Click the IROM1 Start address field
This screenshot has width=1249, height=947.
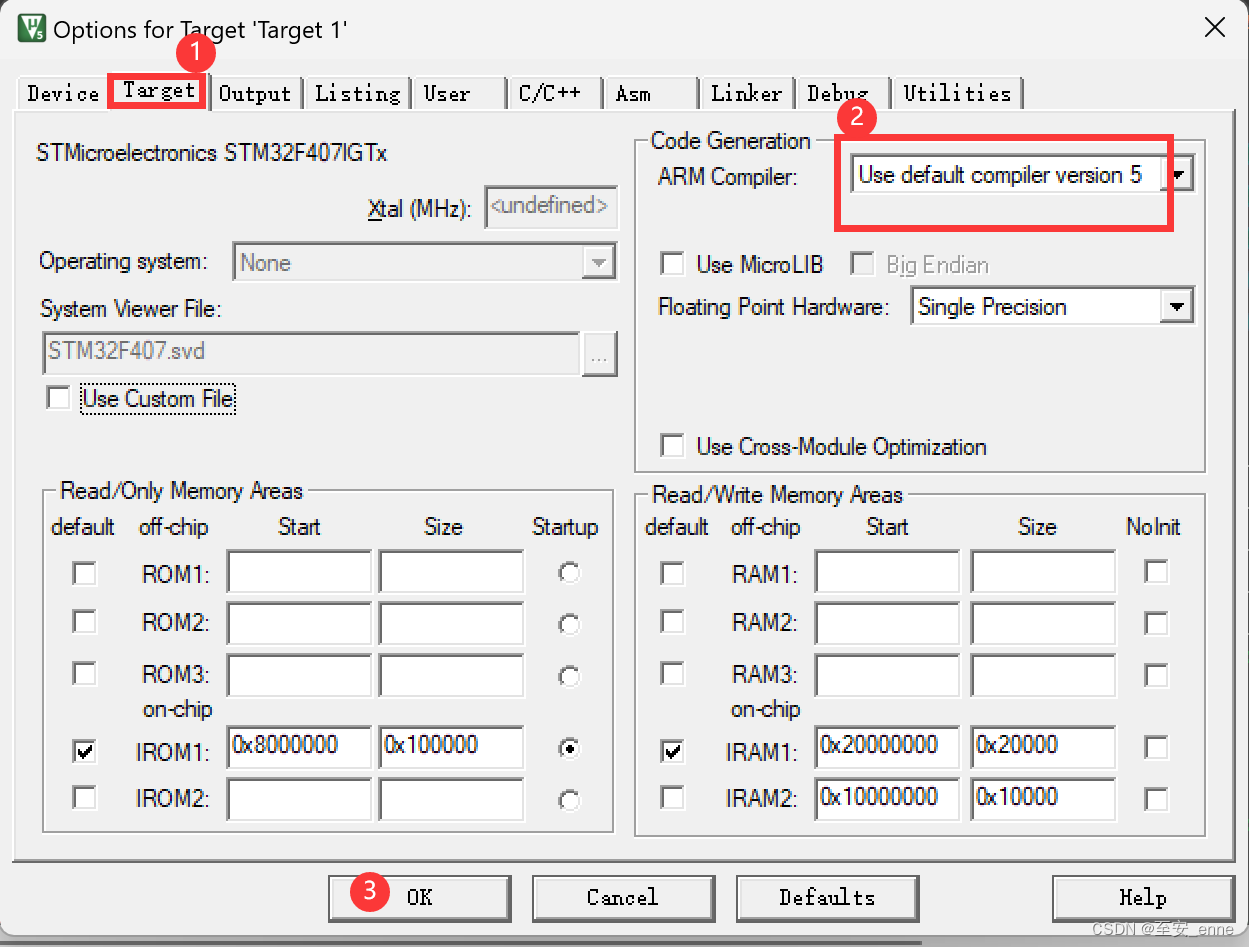pyautogui.click(x=298, y=747)
